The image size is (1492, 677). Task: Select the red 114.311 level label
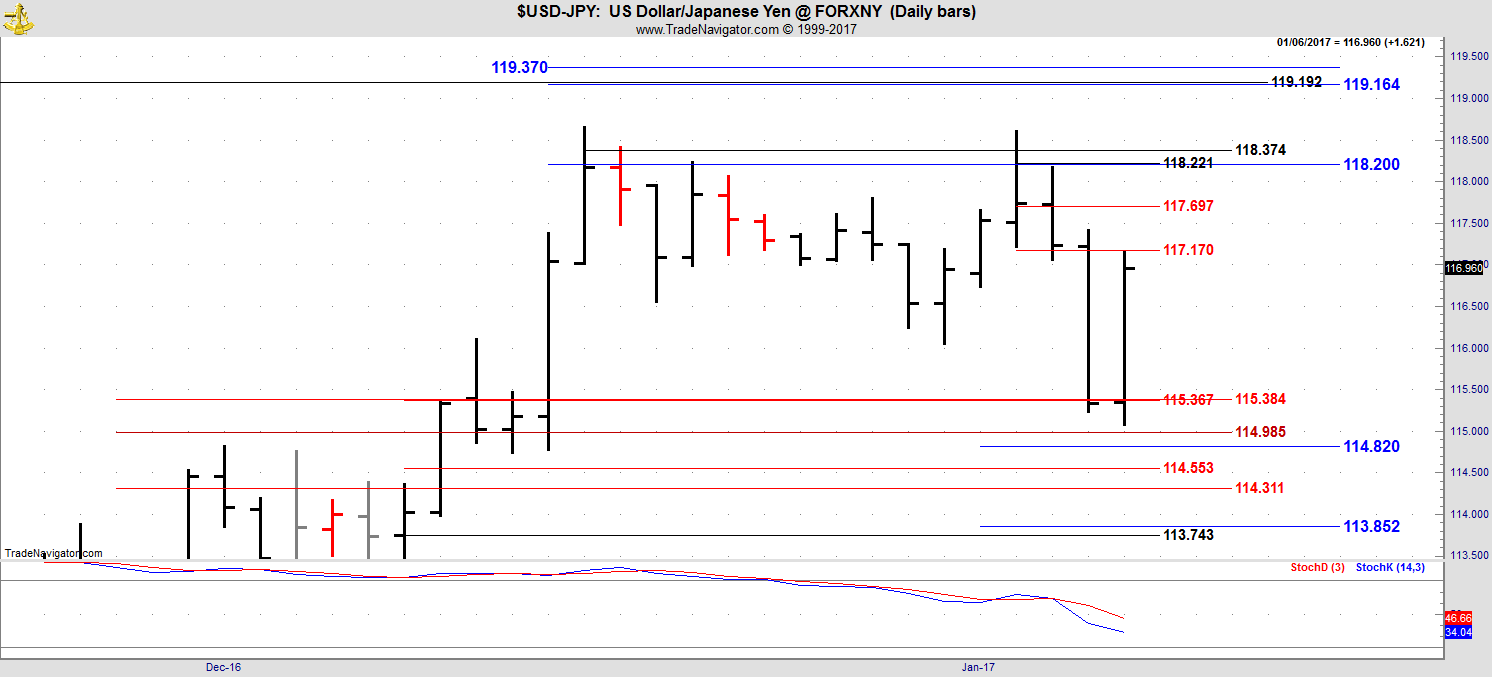pos(1260,488)
